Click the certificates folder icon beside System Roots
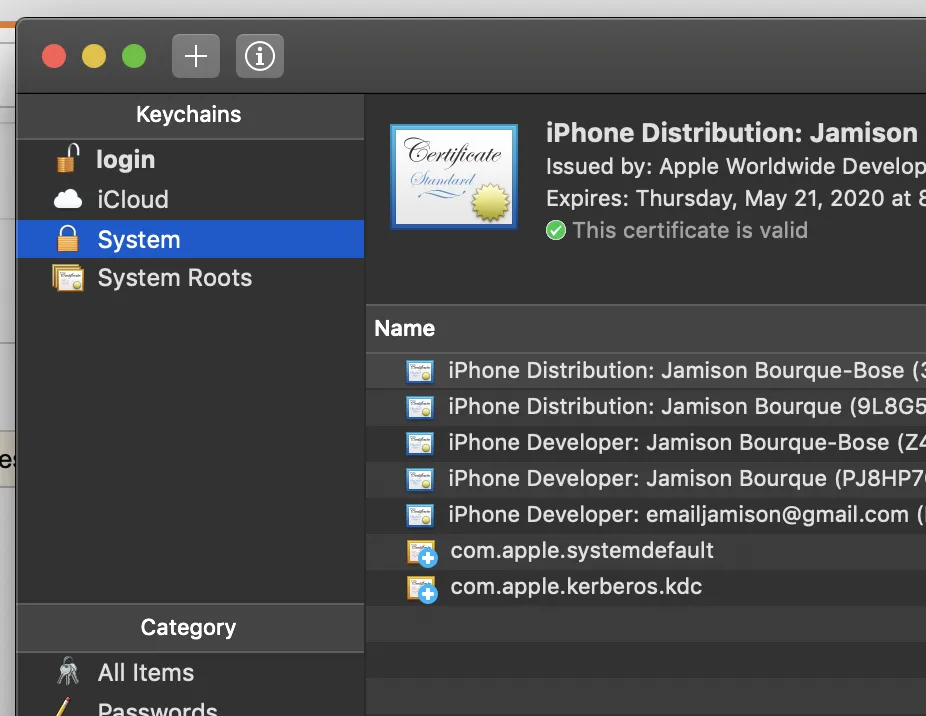This screenshot has height=716, width=926. click(x=68, y=278)
